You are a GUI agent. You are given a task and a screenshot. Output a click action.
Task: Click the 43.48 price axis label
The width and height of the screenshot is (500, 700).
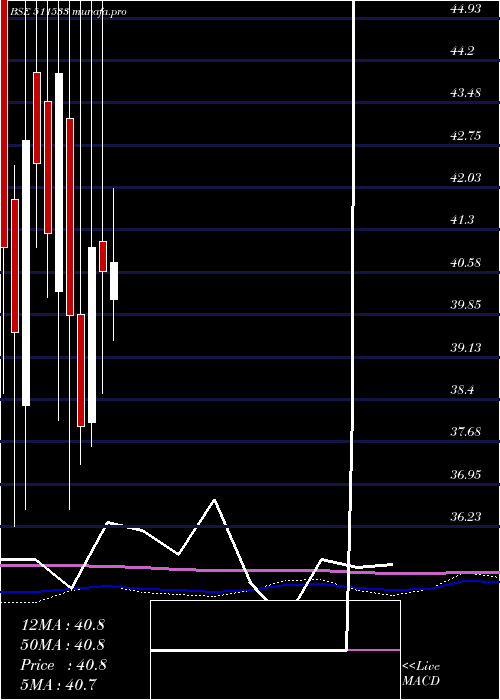[466, 93]
